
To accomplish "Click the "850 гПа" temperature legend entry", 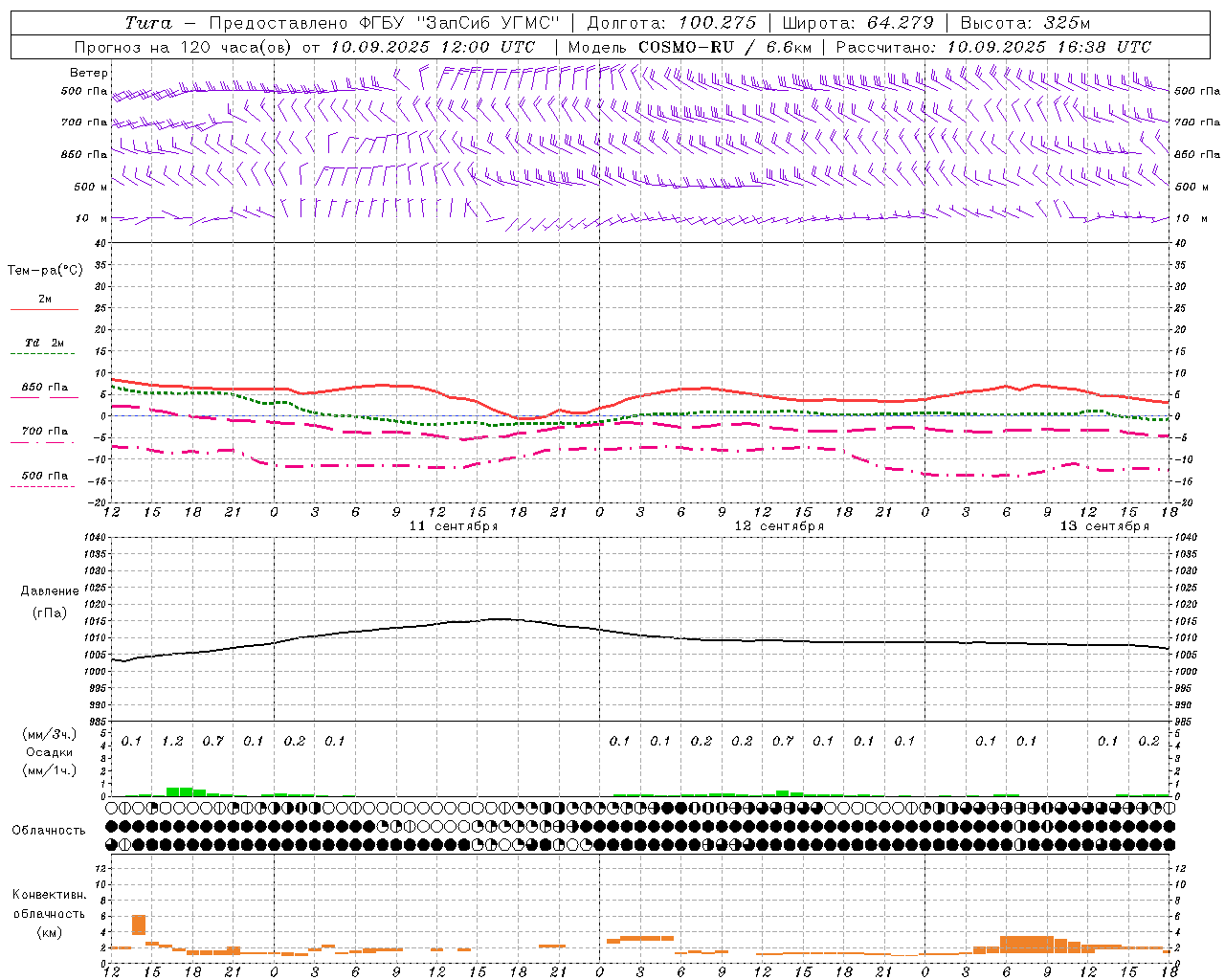I will (x=45, y=388).
